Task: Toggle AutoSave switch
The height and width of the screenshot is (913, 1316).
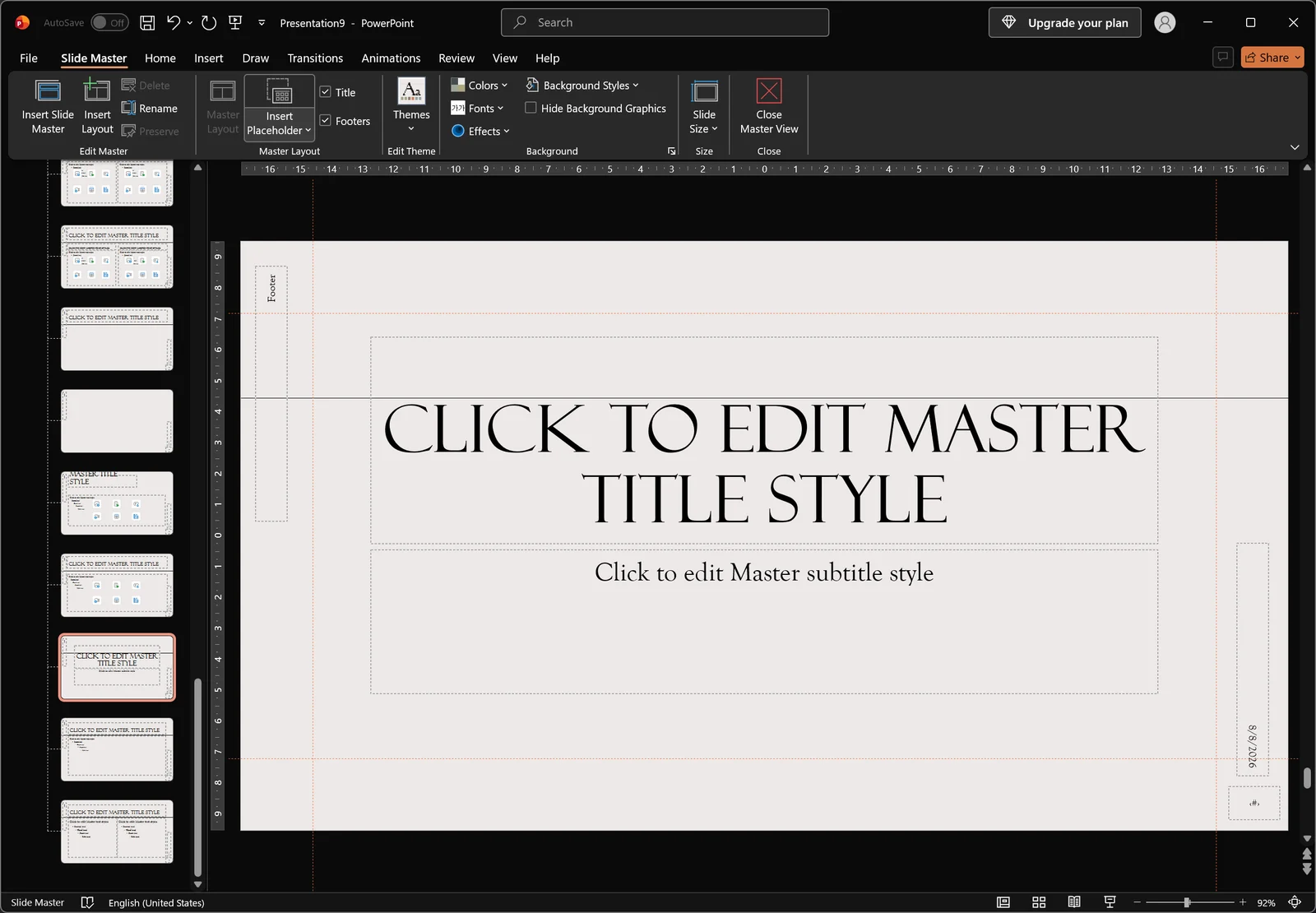Action: pos(109,23)
